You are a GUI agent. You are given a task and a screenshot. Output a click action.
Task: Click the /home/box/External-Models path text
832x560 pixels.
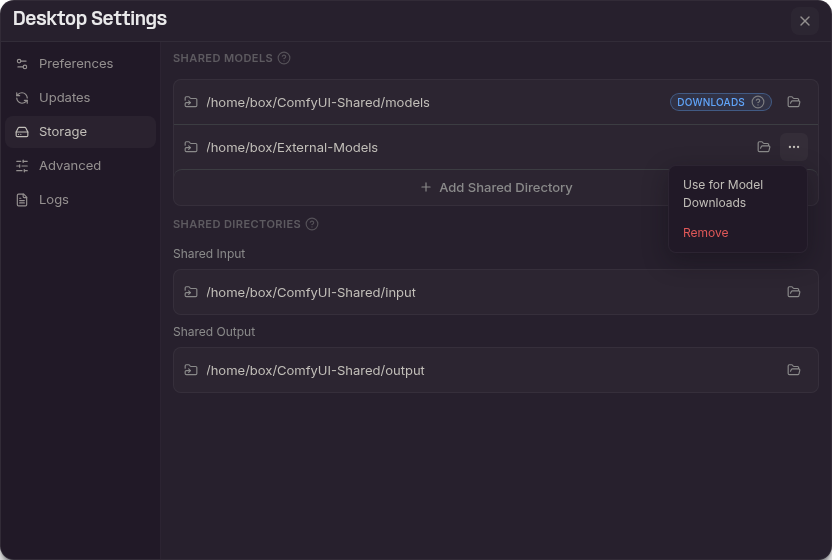(292, 148)
